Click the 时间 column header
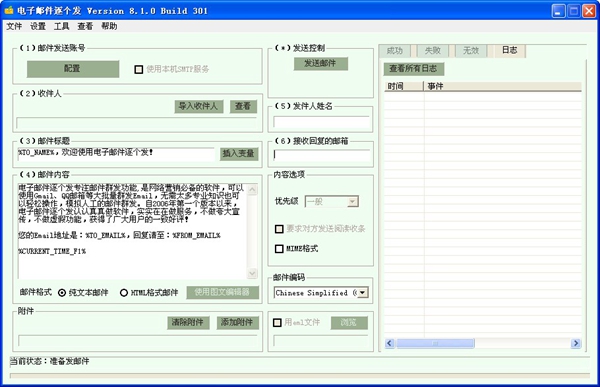 tap(403, 86)
